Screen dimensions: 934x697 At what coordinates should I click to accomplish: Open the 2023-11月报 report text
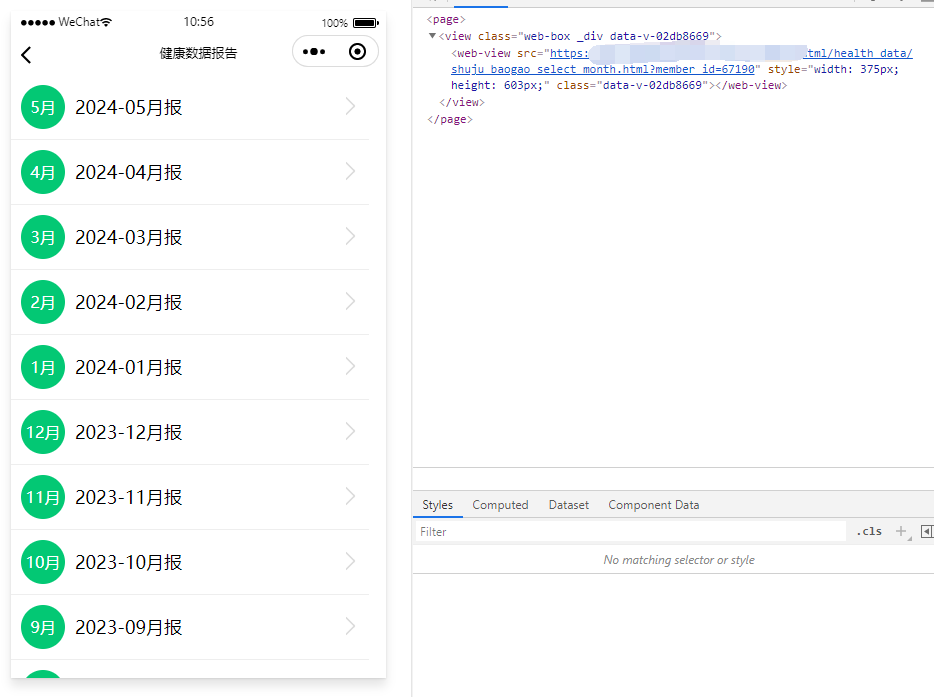click(129, 497)
